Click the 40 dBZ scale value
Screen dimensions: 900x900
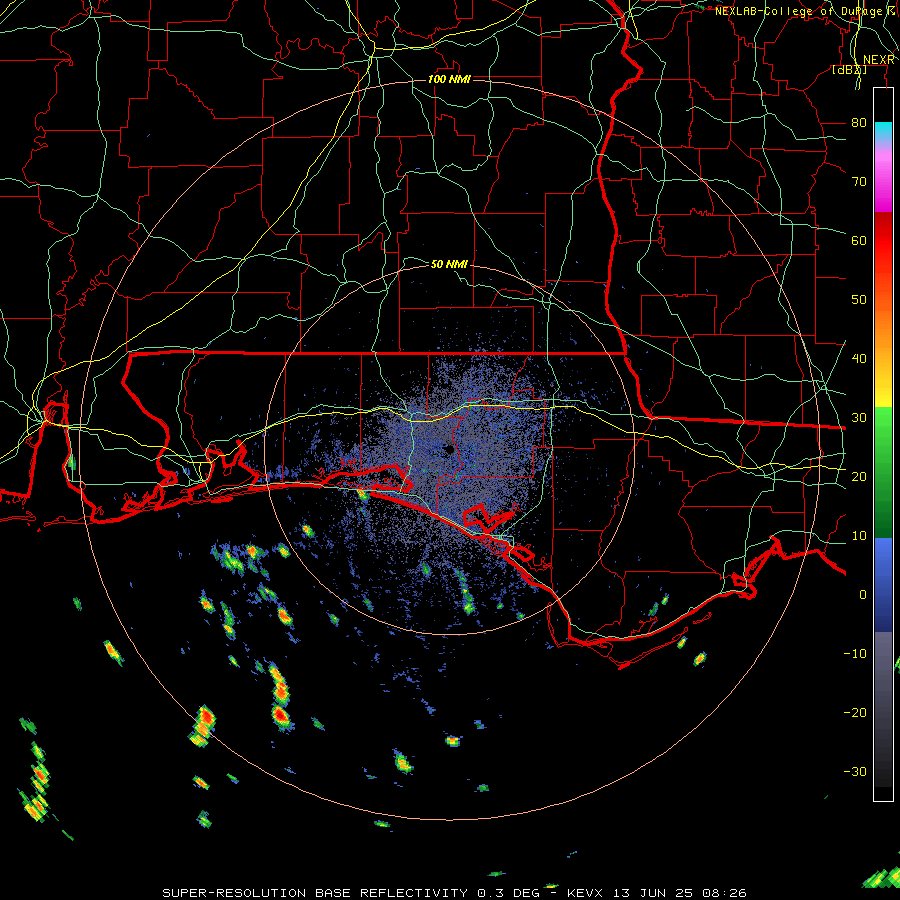(859, 359)
